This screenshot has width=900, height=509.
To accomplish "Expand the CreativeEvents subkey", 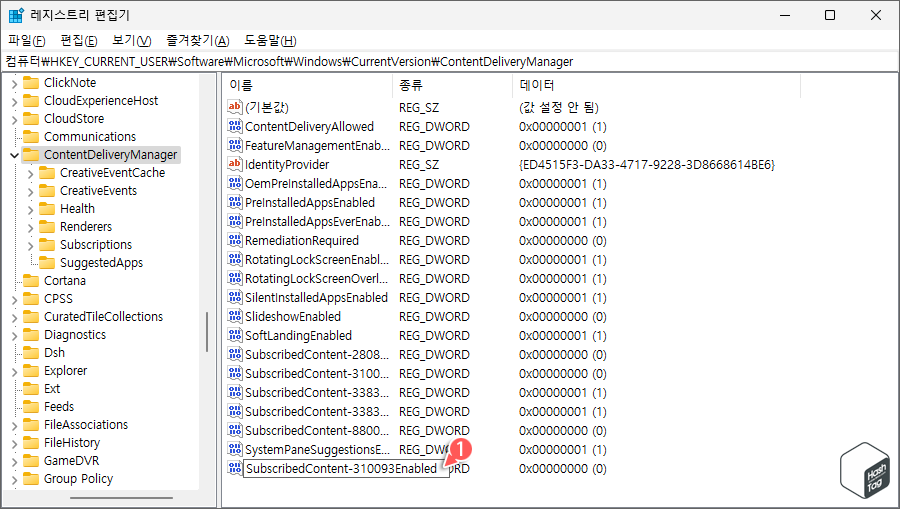I will (x=30, y=191).
